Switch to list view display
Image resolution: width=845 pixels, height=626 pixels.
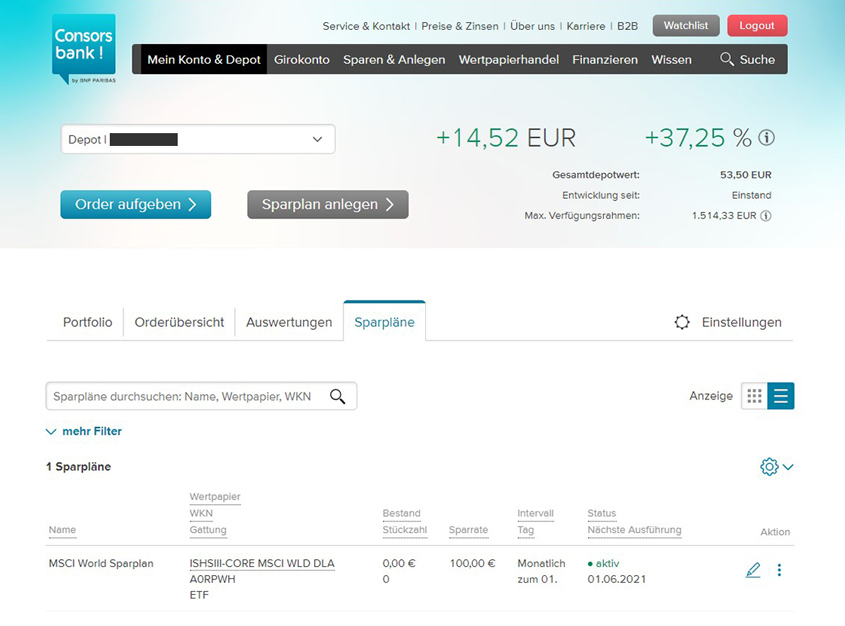point(781,396)
